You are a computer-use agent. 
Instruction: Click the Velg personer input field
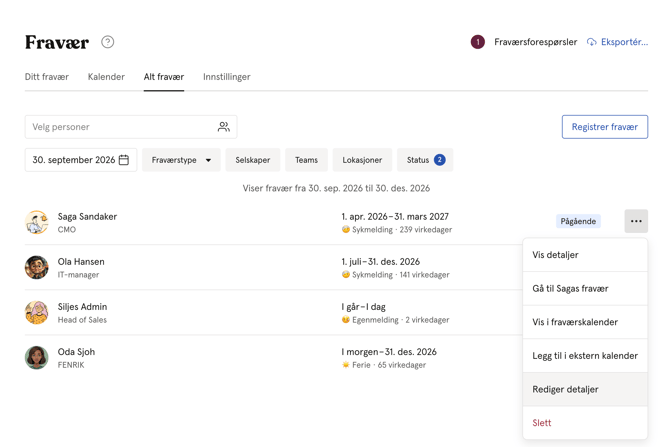tap(131, 126)
